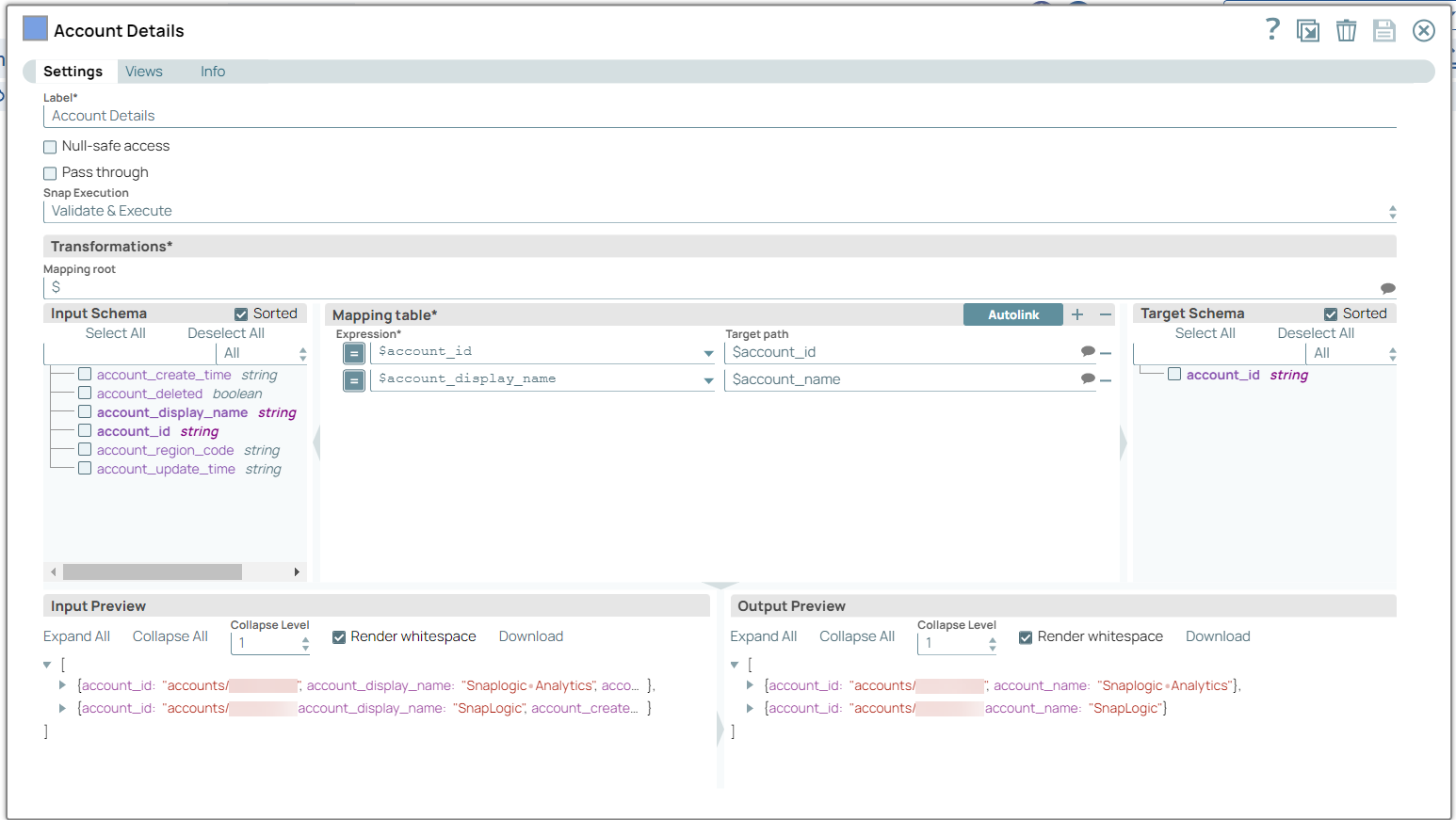The image size is (1456, 820).
Task: Switch to the Views tab
Action: [143, 71]
